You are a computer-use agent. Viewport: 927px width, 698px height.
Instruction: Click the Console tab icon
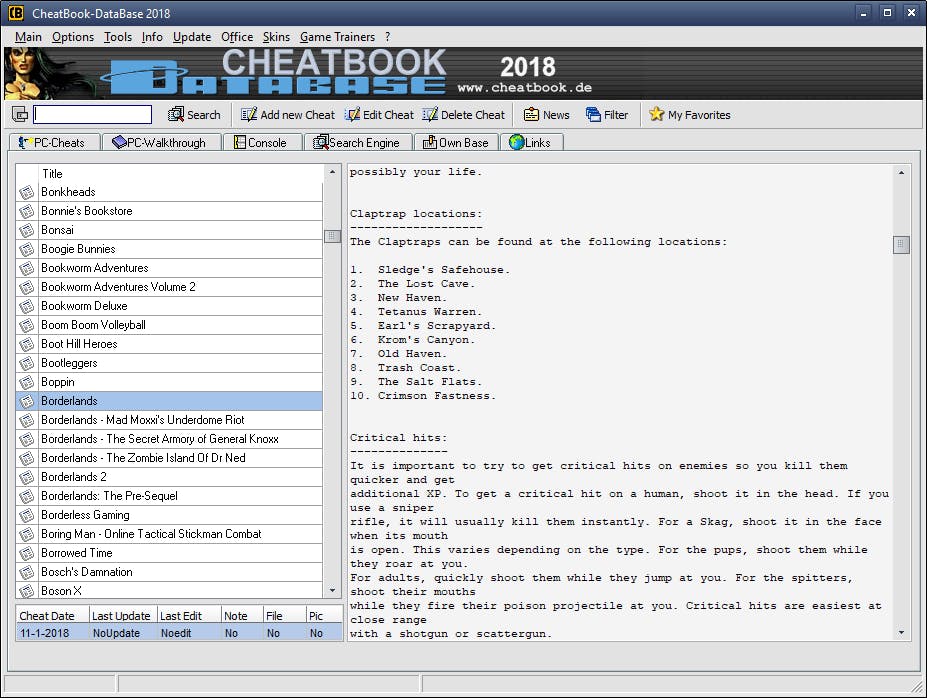pyautogui.click(x=239, y=142)
